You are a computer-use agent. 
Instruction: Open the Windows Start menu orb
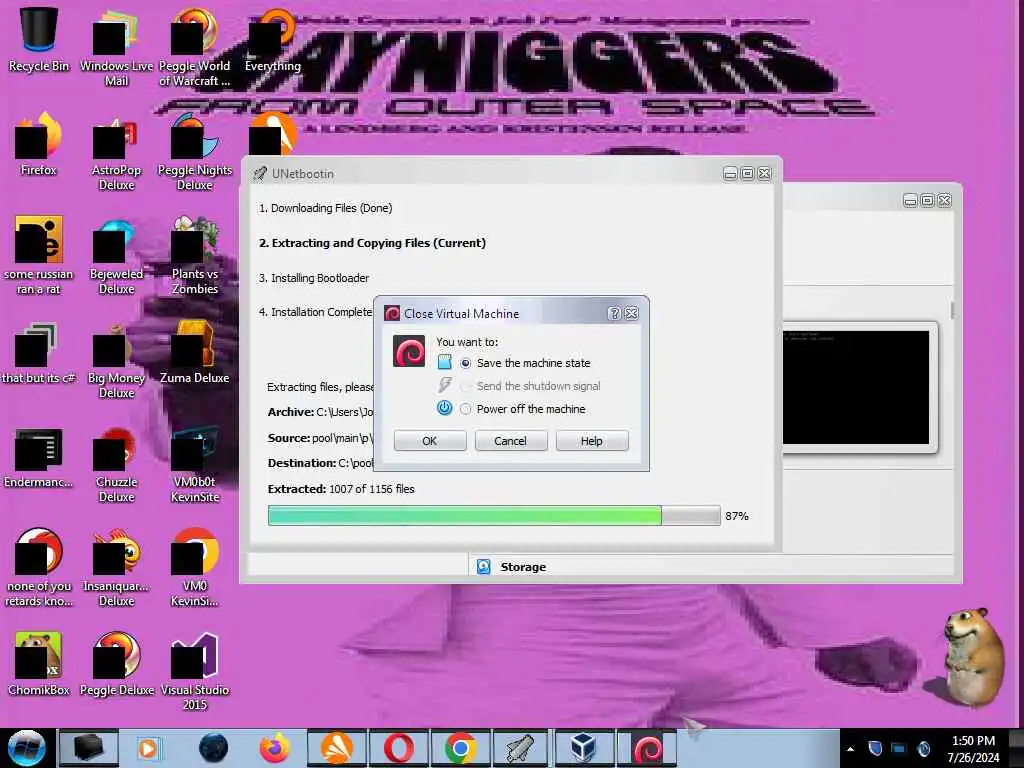click(x=26, y=748)
